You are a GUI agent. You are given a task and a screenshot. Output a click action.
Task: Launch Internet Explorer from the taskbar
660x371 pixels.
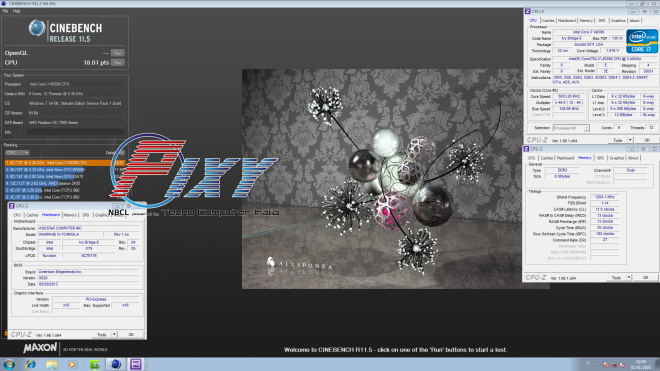(x=30, y=364)
